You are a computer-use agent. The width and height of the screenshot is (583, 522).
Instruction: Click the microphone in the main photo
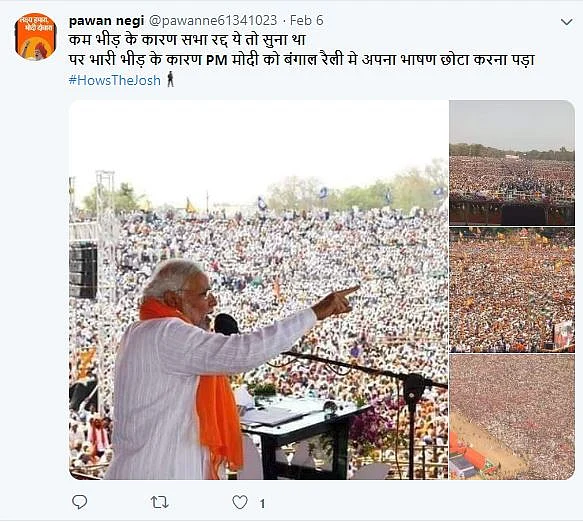pyautogui.click(x=226, y=324)
